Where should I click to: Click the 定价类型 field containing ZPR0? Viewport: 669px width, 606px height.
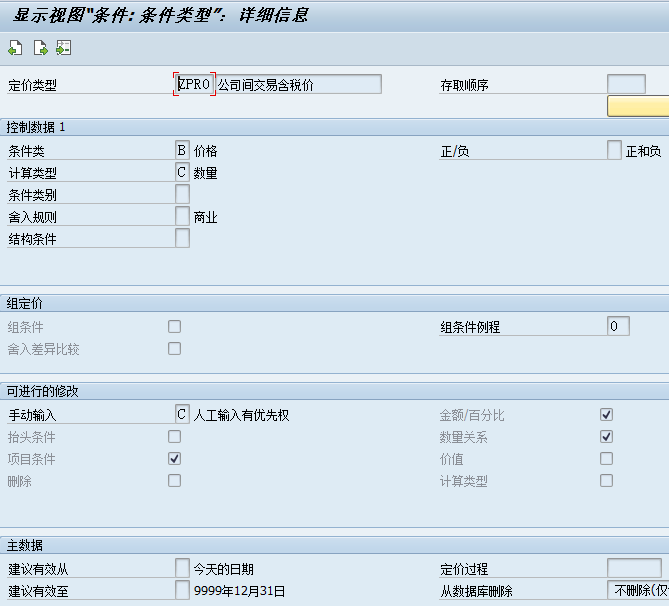[195, 84]
